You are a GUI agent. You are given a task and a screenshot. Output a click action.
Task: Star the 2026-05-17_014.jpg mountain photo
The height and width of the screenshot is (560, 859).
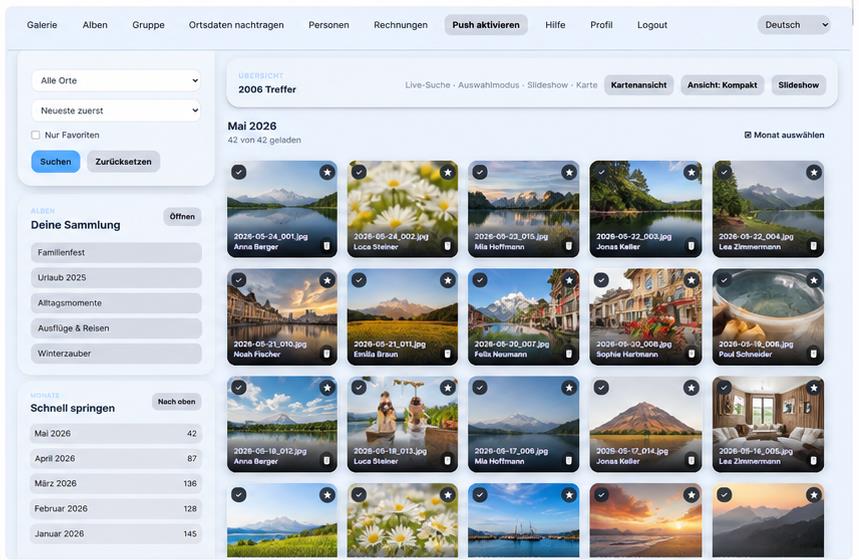tap(691, 387)
